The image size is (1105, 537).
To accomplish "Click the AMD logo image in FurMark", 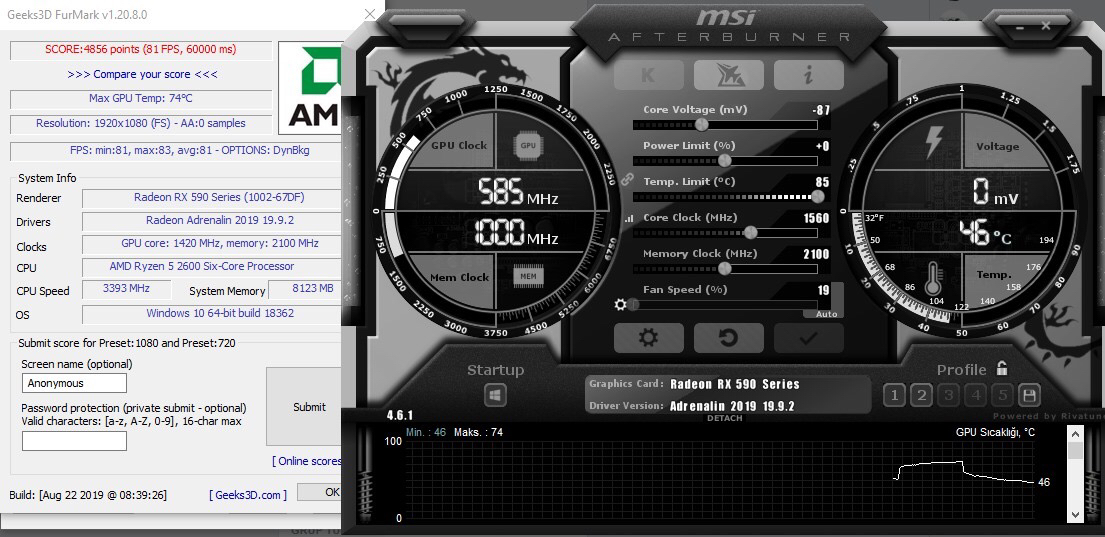I will pyautogui.click(x=310, y=88).
